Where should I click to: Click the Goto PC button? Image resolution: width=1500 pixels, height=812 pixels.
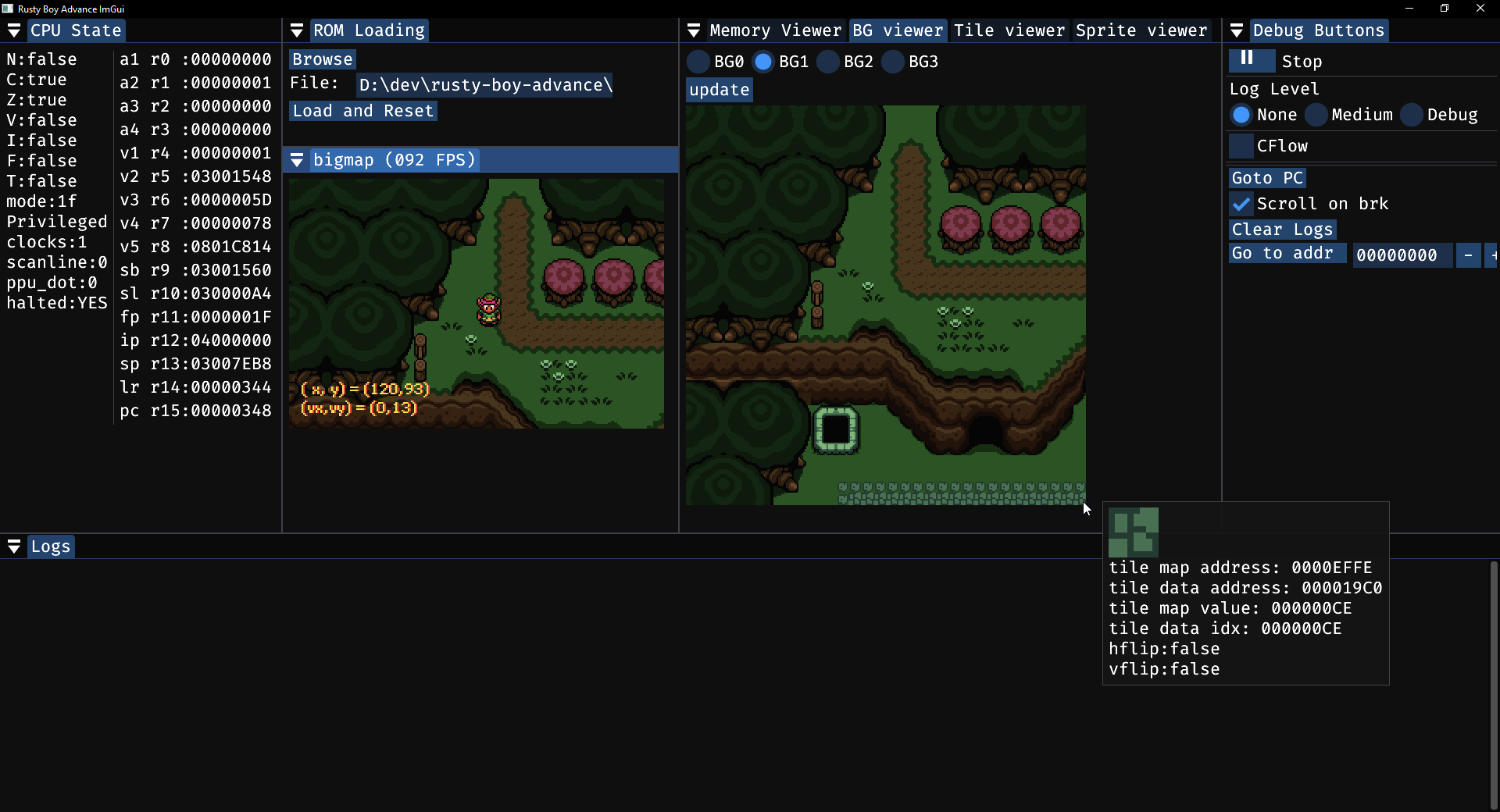click(x=1268, y=178)
